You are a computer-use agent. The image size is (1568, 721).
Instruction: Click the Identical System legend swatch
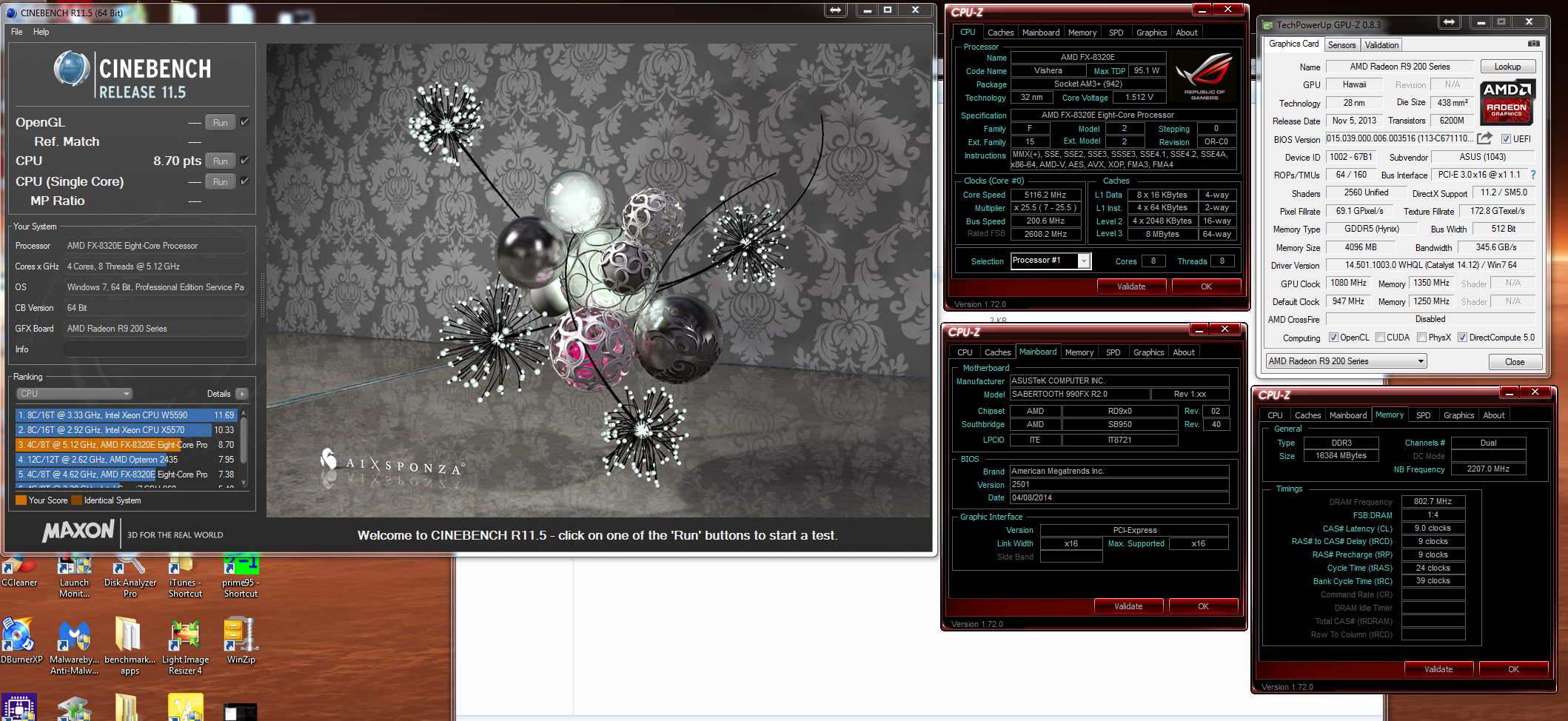(x=76, y=500)
